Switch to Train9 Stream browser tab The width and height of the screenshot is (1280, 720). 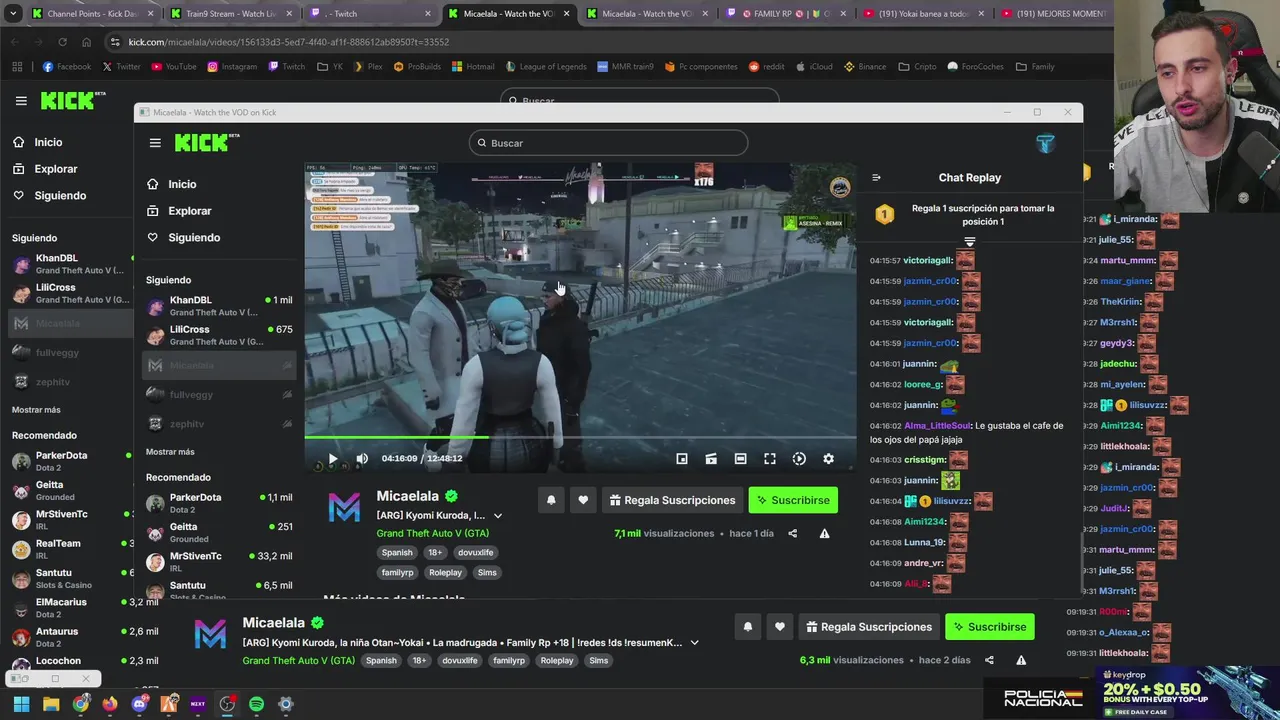pyautogui.click(x=230, y=14)
